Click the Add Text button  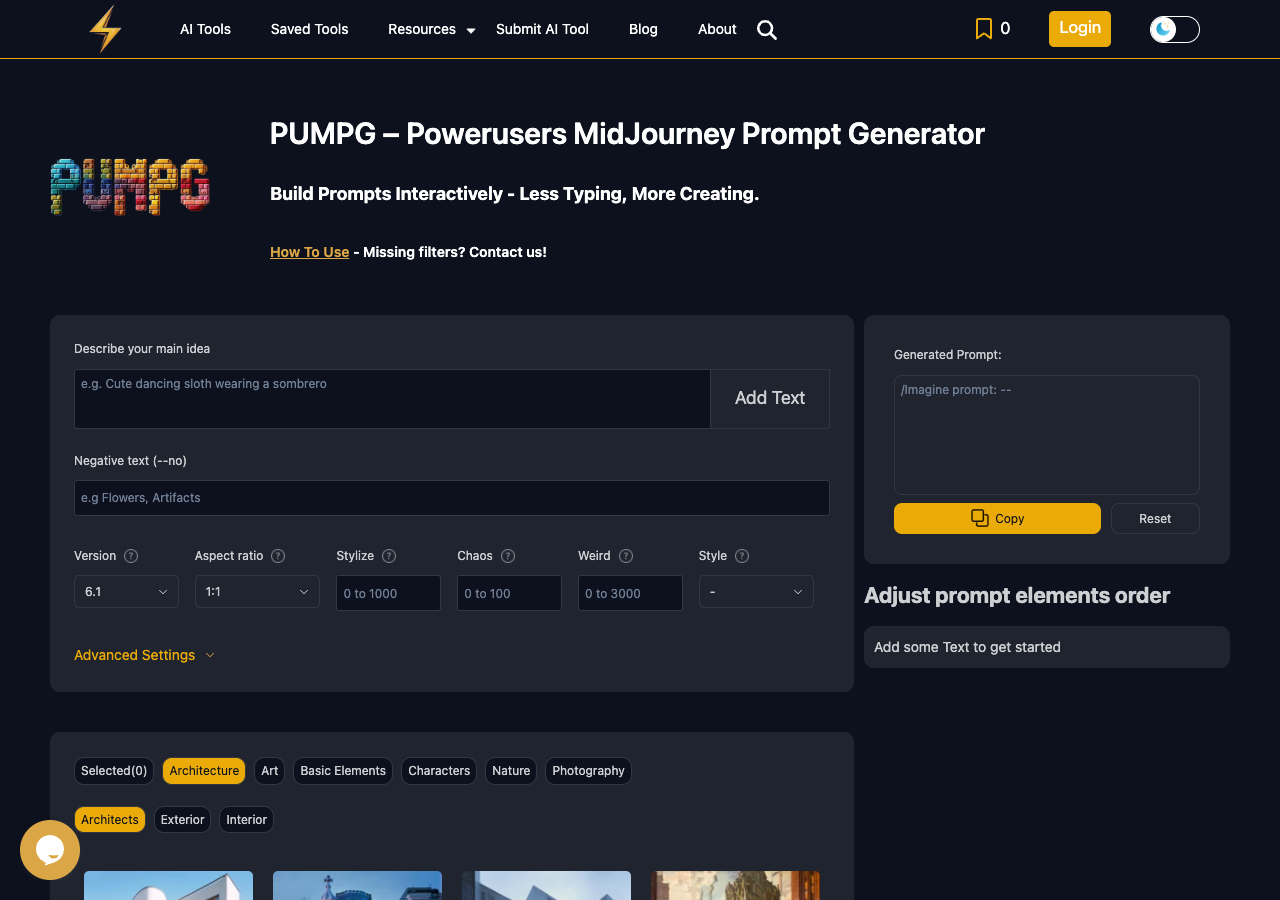tap(770, 398)
